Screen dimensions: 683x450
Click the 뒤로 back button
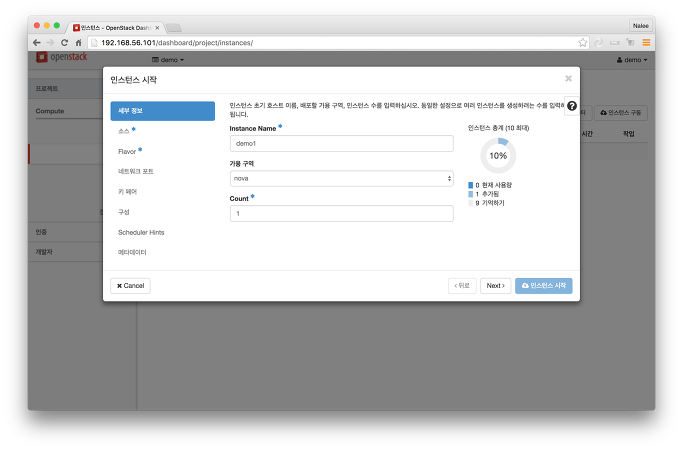462,286
